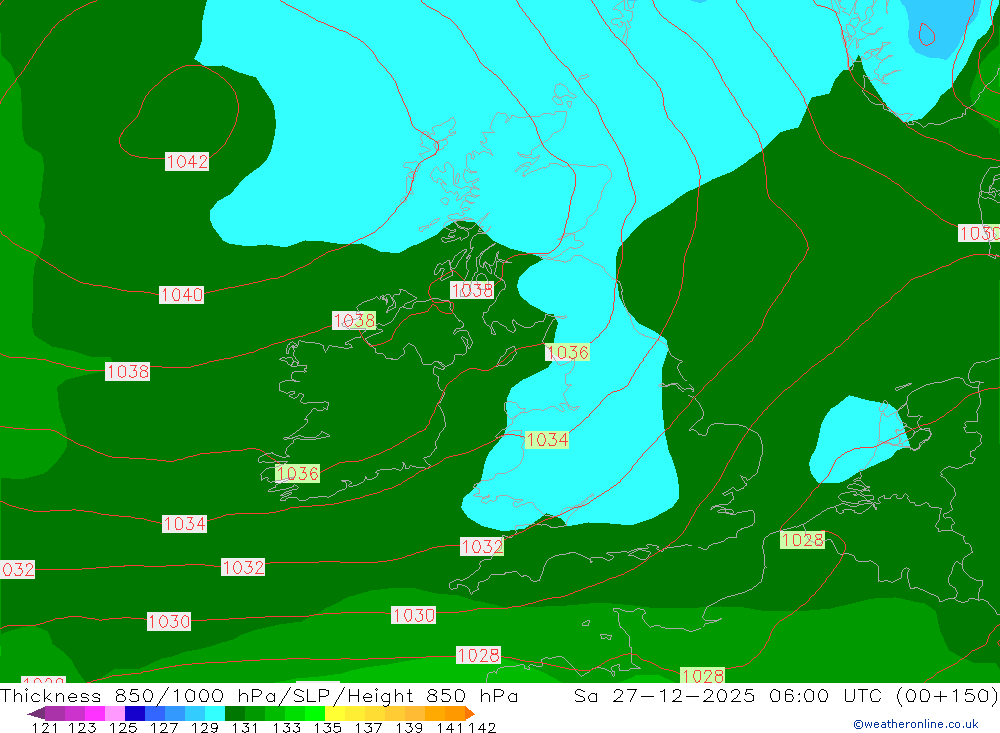Click the orange arrow end of the legend
Image resolution: width=1000 pixels, height=733 pixels.
point(469,713)
